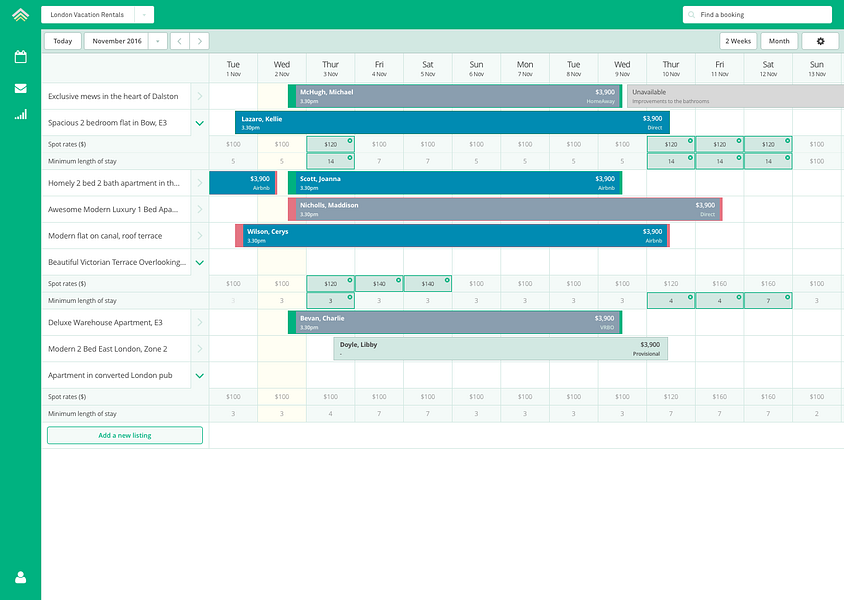
Task: Focus the Find a booking field
Action: 757,15
